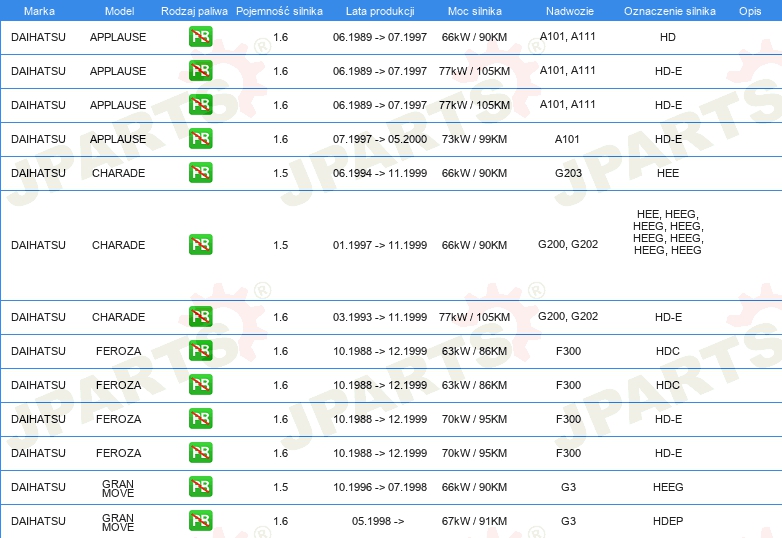Screen dimensions: 782x538
Task: Select the engine code 'HEEG' in the GRAN MOVE row
Action: pos(668,487)
